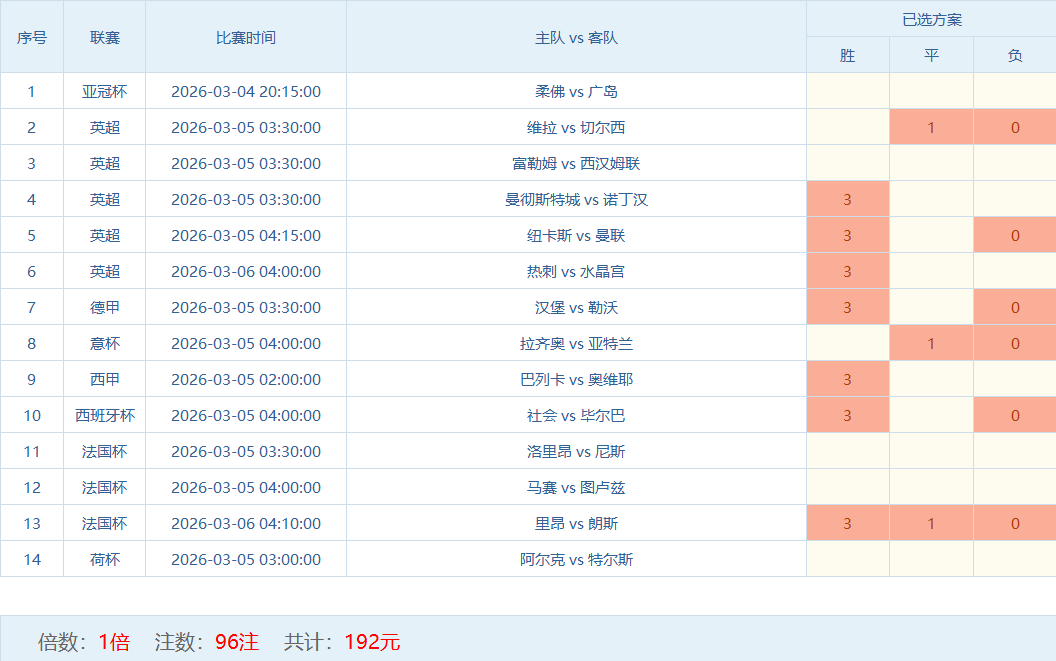This screenshot has height=661, width=1056.
Task: Toggle the 胜 (3) pick for 热刺 vs 水晶宫
Action: 847,271
